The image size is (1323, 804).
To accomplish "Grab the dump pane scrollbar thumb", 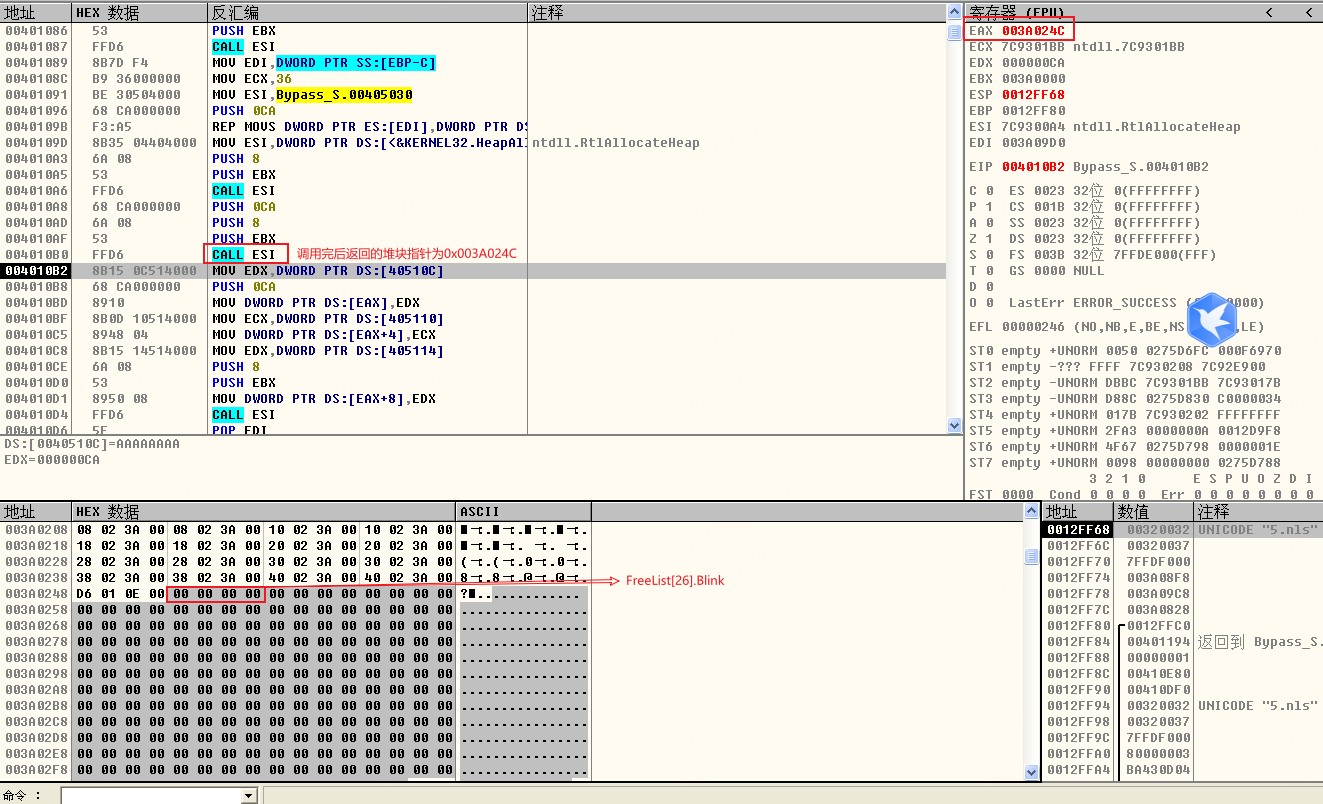I will pyautogui.click(x=1032, y=557).
